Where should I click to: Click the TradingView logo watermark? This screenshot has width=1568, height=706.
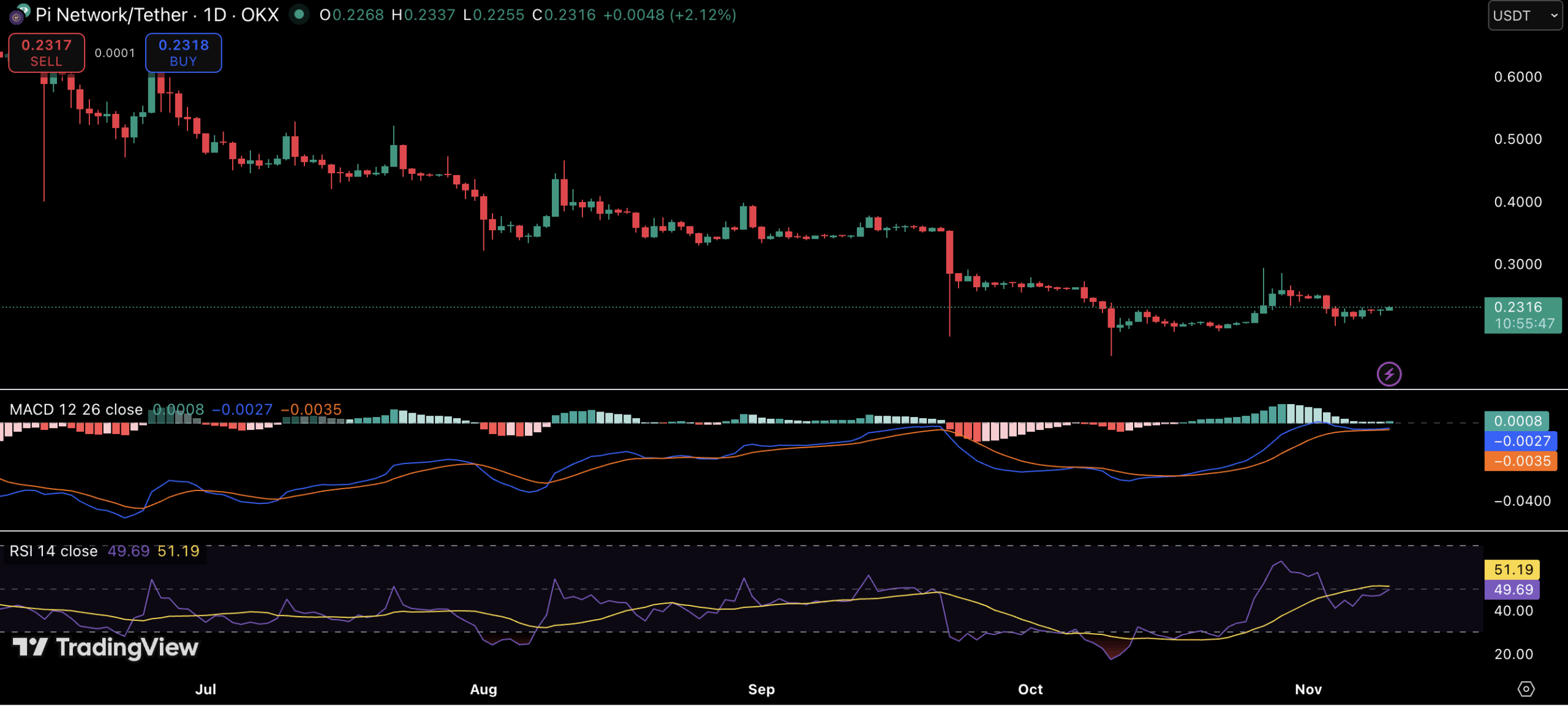106,647
